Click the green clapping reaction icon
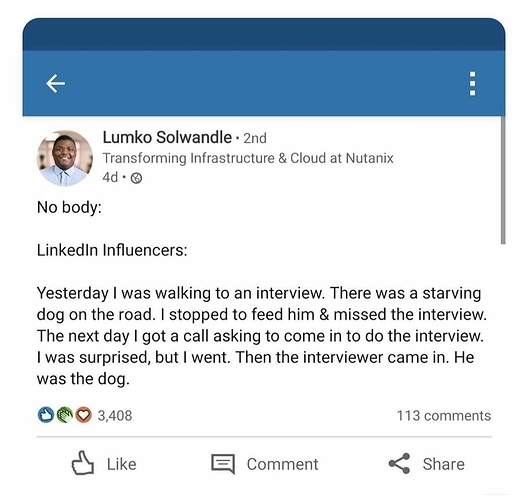 click(65, 415)
